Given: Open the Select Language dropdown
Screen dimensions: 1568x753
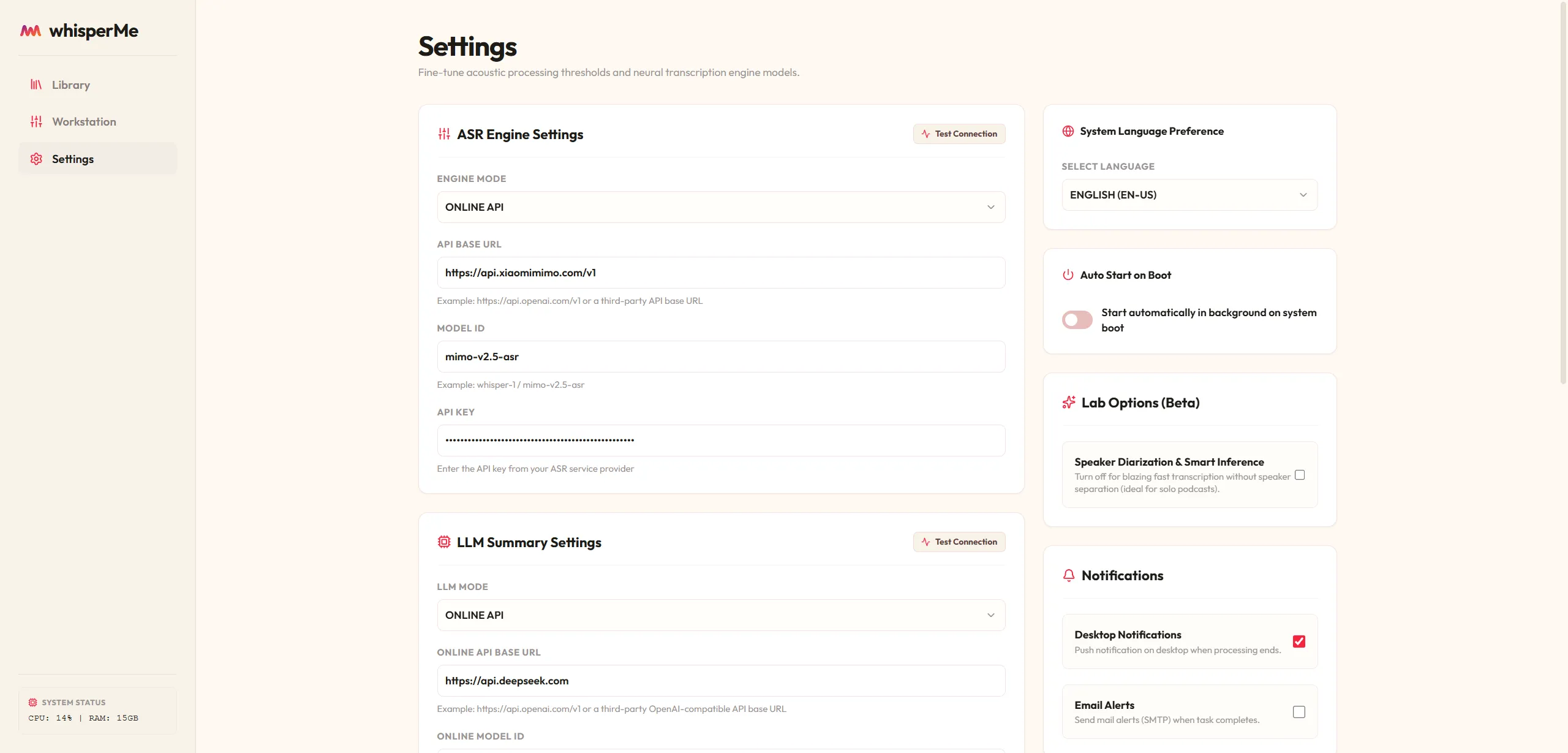Looking at the screenshot, I should 1189,195.
